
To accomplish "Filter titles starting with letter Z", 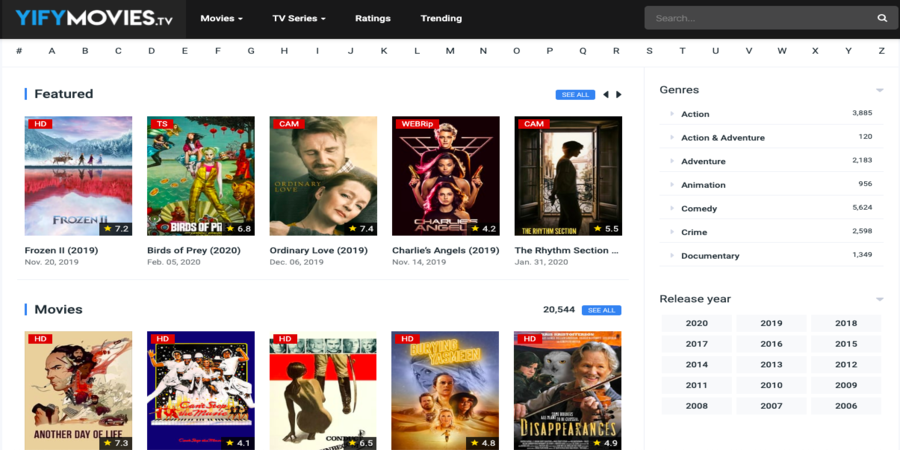I will (882, 51).
